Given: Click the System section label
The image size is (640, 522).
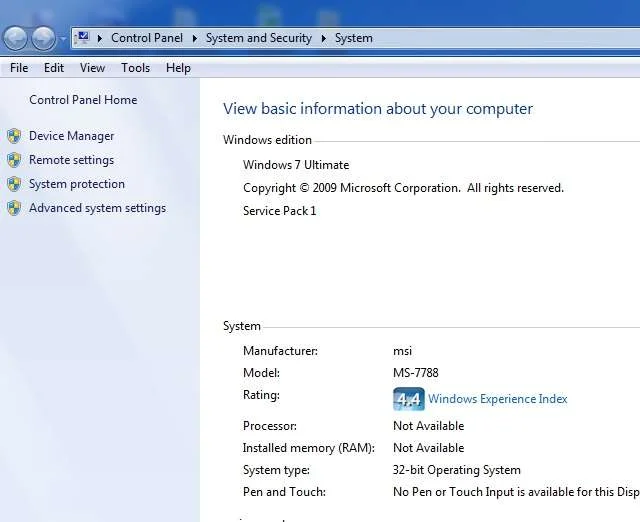Looking at the screenshot, I should (x=242, y=326).
